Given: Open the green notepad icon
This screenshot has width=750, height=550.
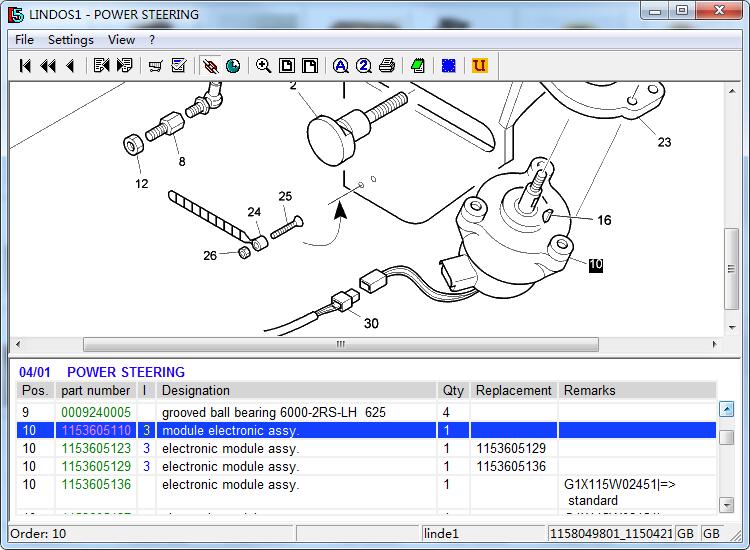Looking at the screenshot, I should 418,66.
